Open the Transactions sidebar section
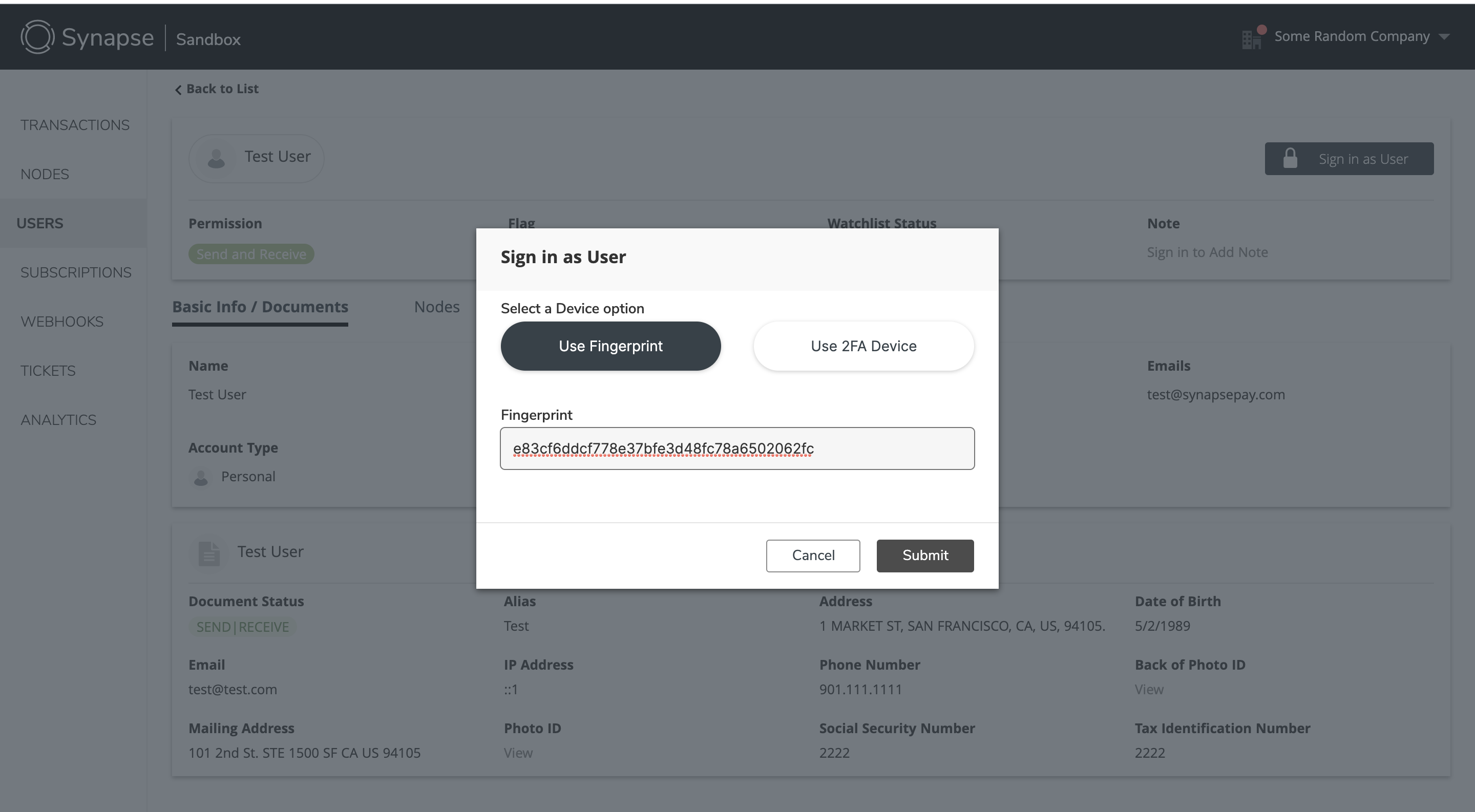 point(75,125)
